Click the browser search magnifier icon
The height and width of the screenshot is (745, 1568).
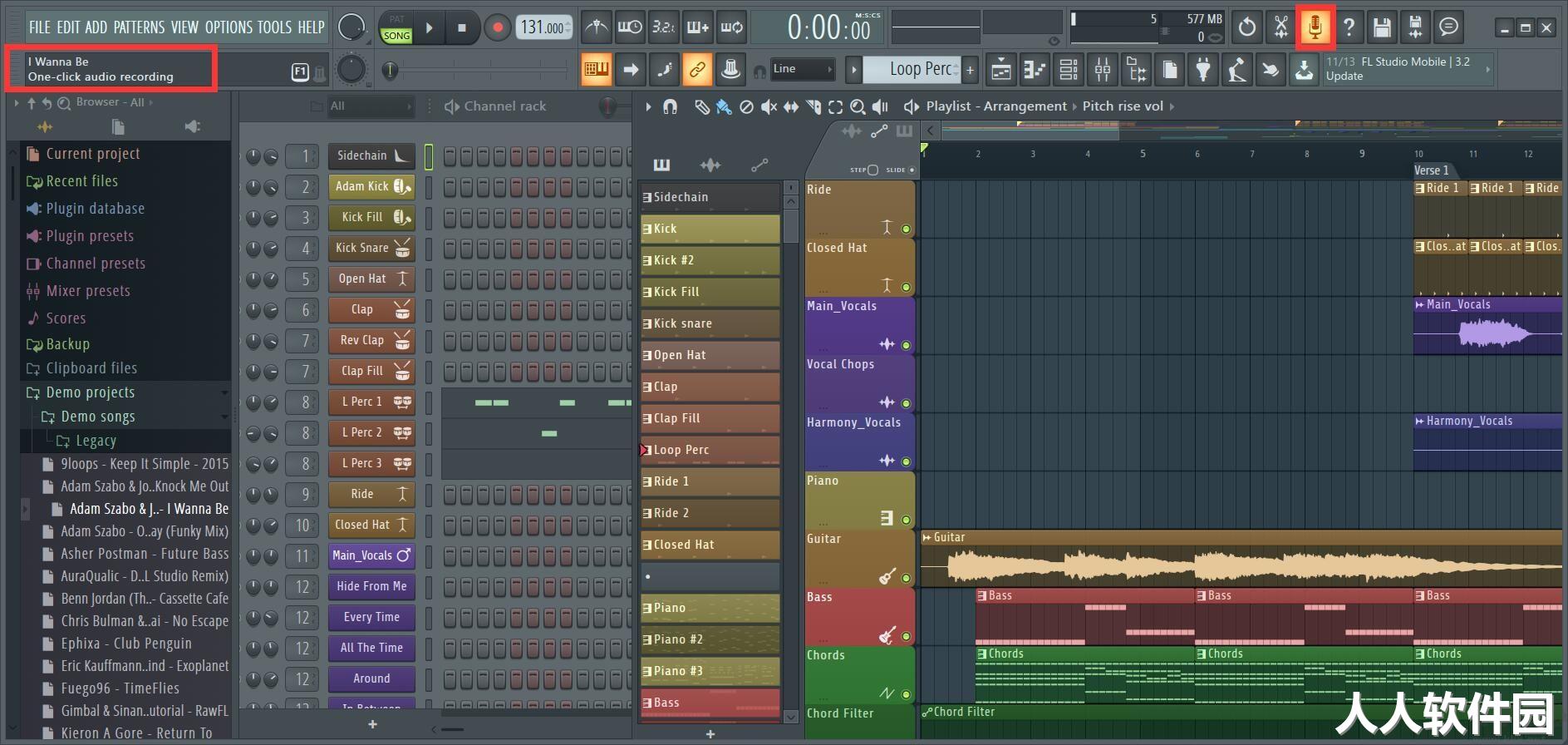point(63,102)
